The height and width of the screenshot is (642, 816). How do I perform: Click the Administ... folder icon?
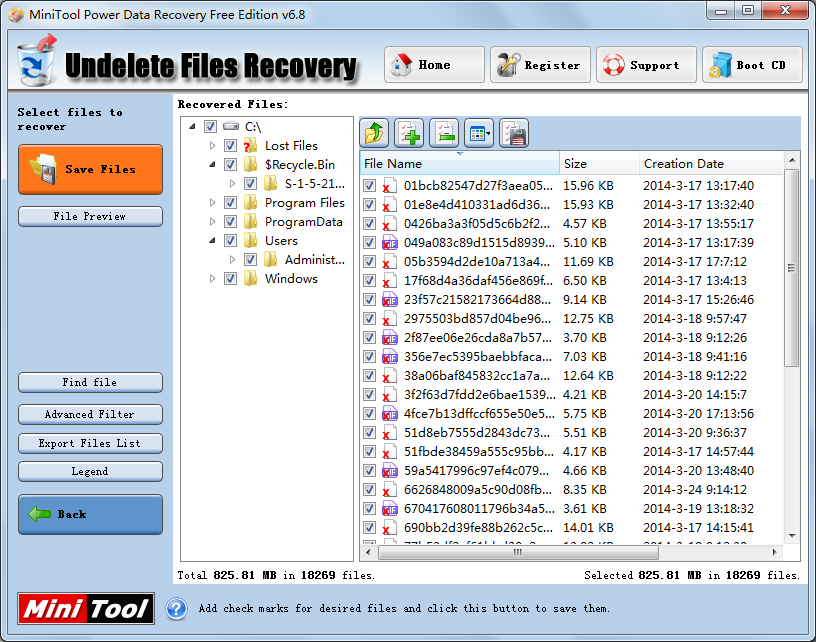[x=270, y=259]
